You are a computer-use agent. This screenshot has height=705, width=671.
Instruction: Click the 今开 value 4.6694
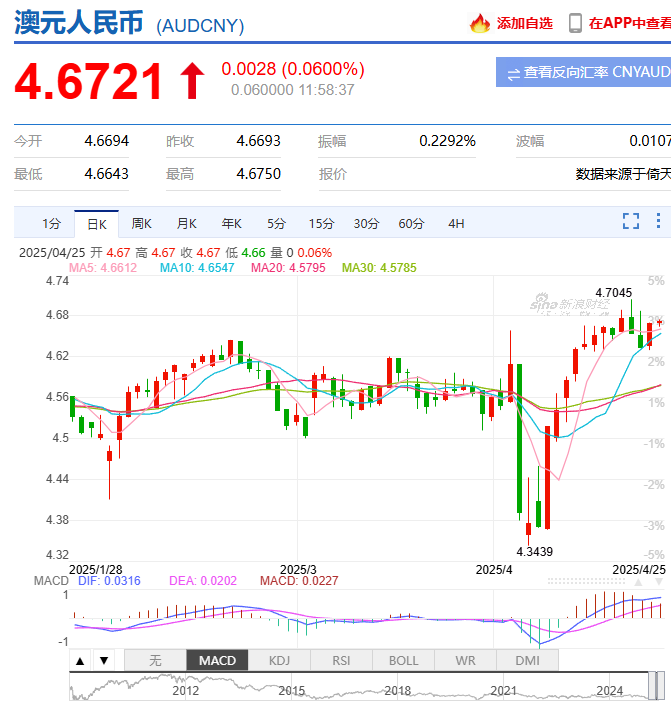[107, 141]
